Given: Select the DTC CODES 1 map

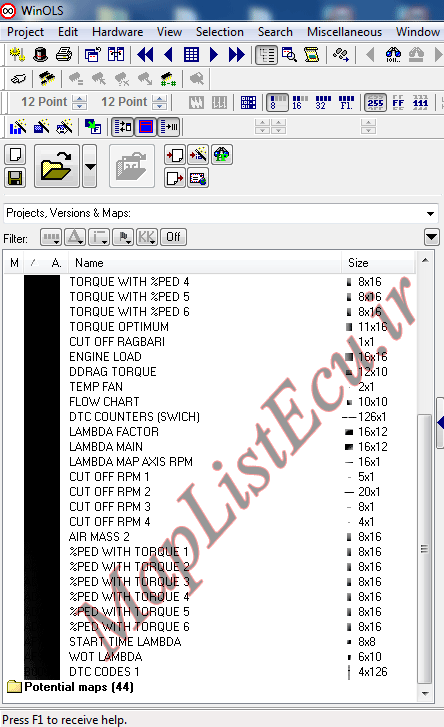Looking at the screenshot, I should coord(104,672).
